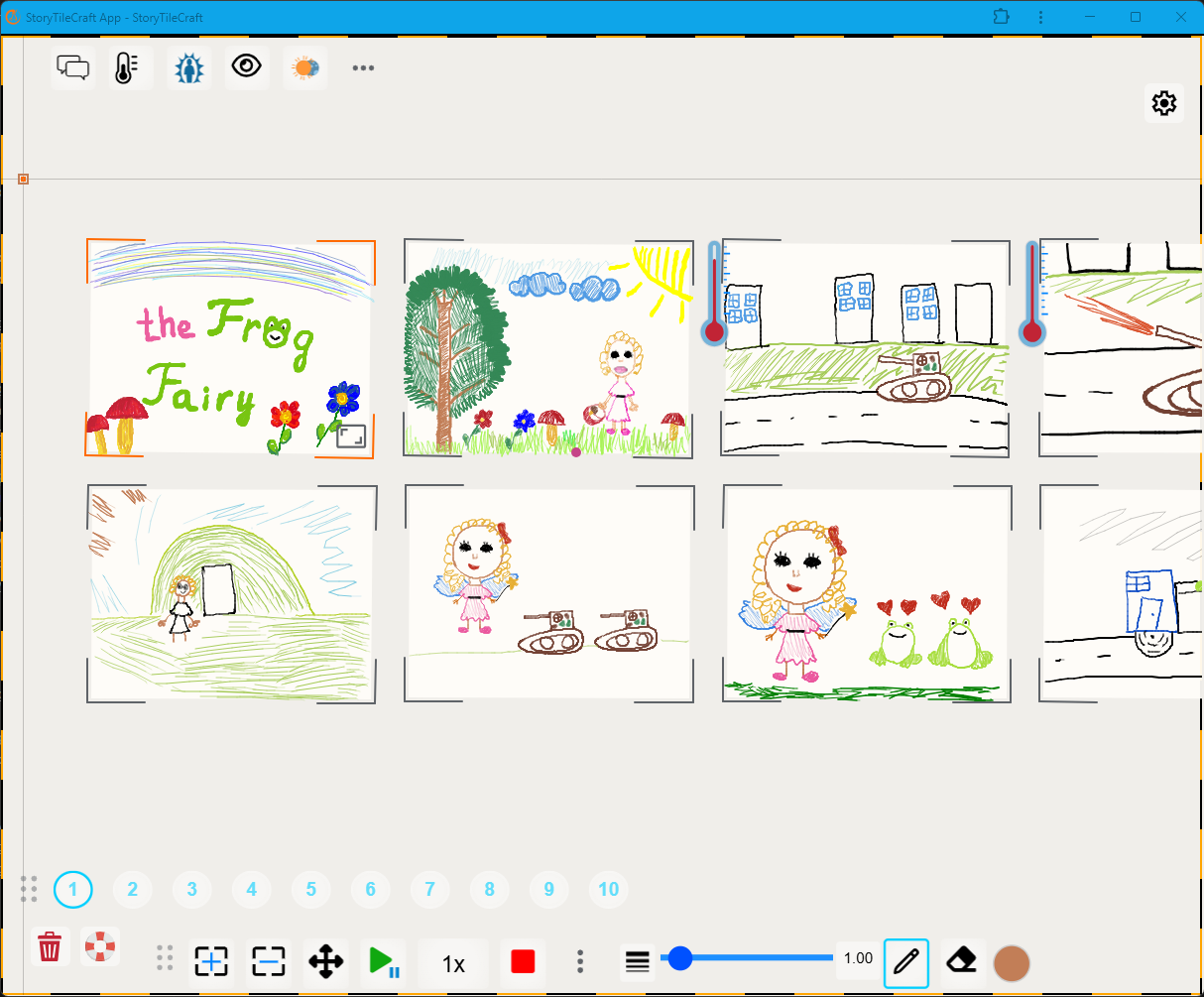
Task: Open the speech bubbles comments icon
Action: (x=73, y=67)
